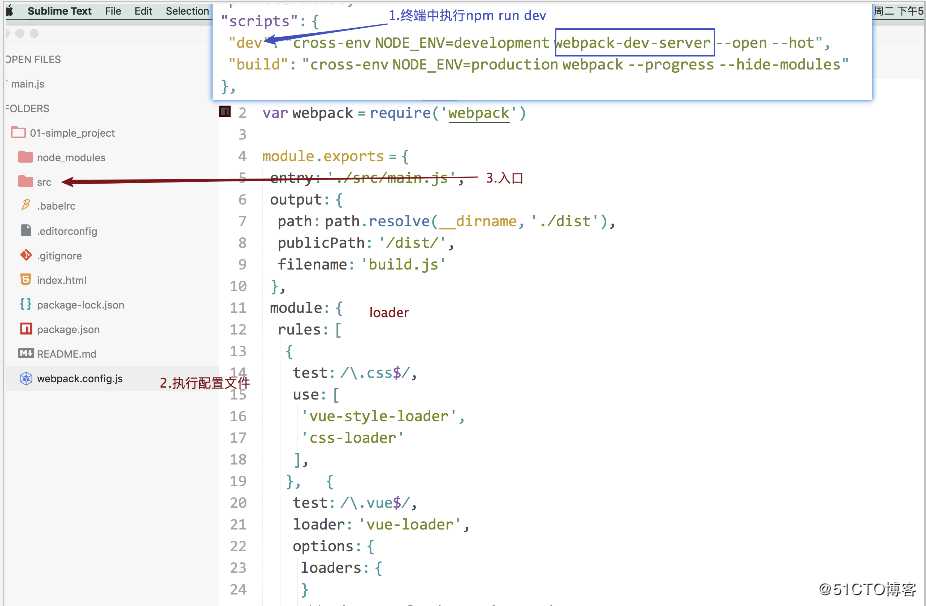Click the package-lock.json braces icon
Image resolution: width=926 pixels, height=606 pixels.
25,304
